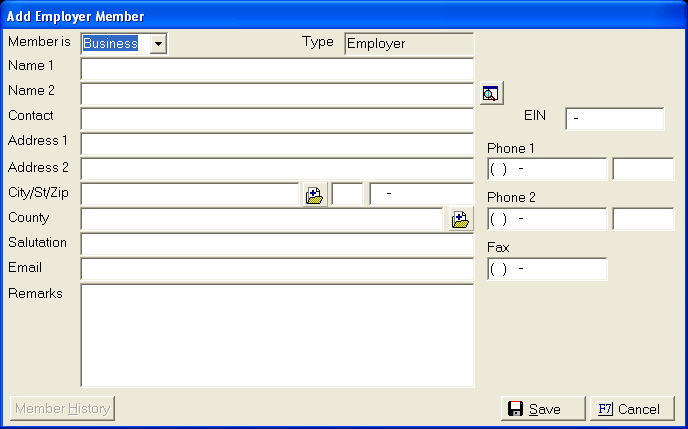Expand the Member is dropdown arrow
This screenshot has width=688, height=429.
coord(158,44)
